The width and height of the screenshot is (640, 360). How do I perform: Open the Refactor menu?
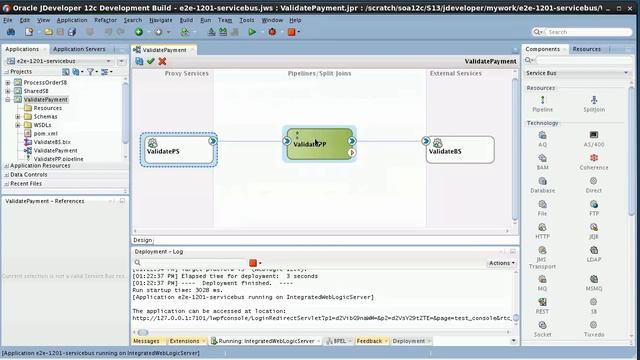(x=105, y=20)
